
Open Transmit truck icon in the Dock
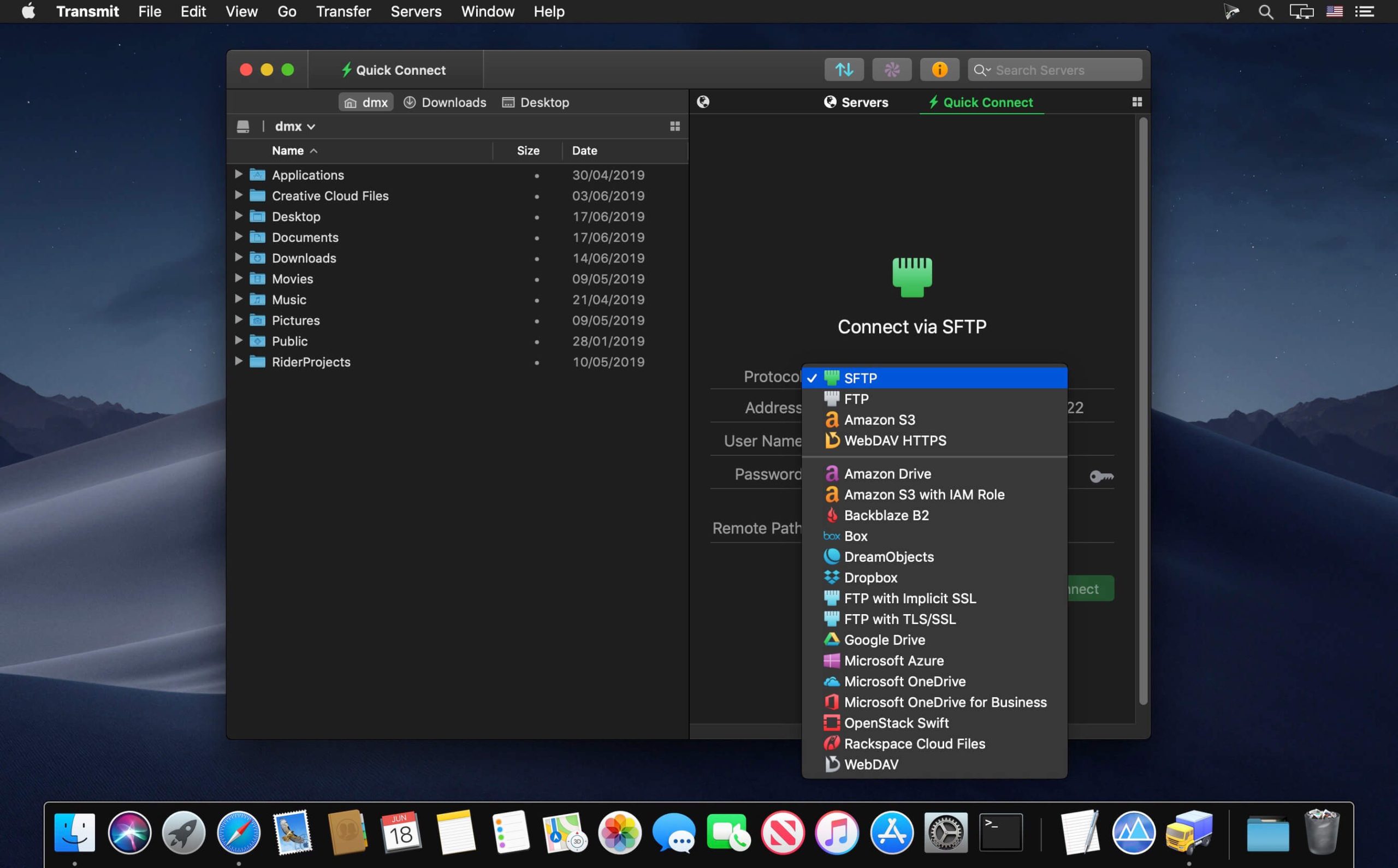pos(1189,832)
